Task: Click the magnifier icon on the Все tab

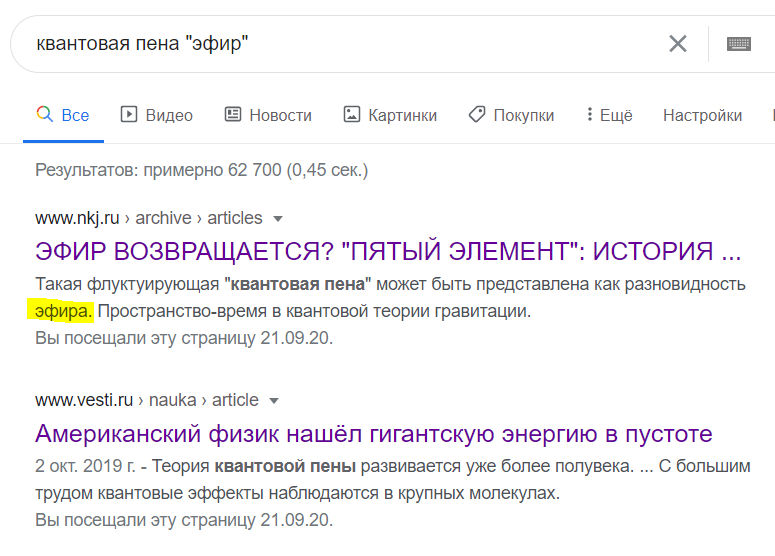Action: pos(44,115)
